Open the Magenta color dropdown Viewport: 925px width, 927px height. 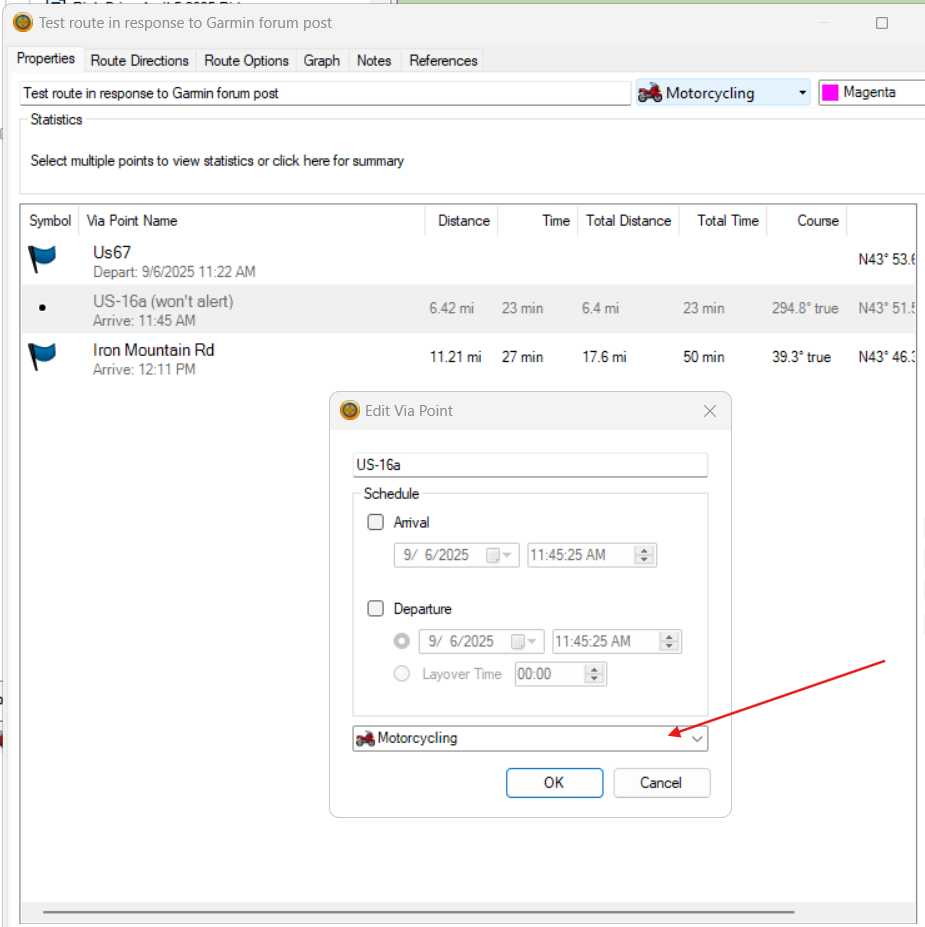click(x=872, y=92)
